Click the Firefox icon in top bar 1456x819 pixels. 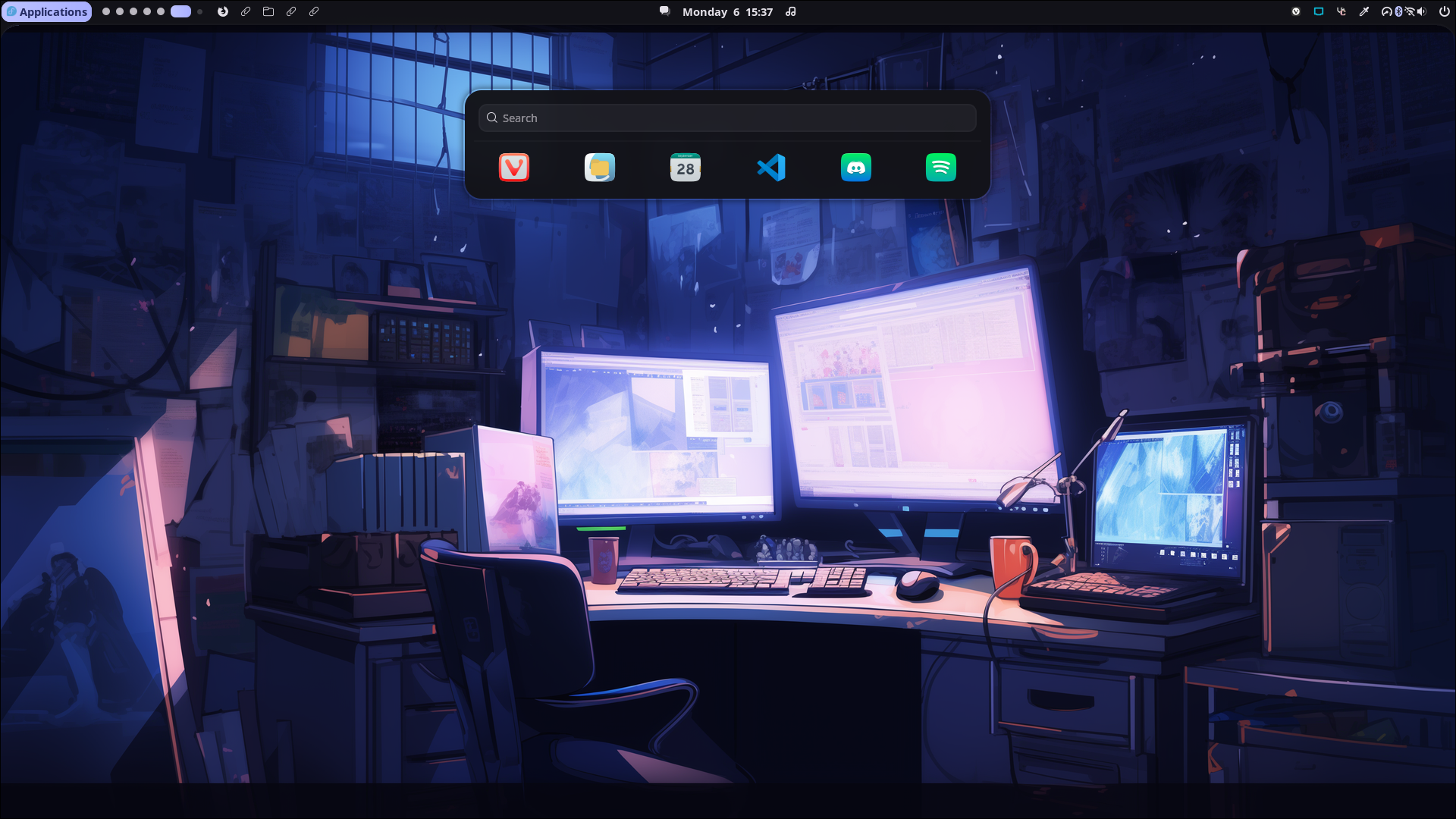(223, 11)
